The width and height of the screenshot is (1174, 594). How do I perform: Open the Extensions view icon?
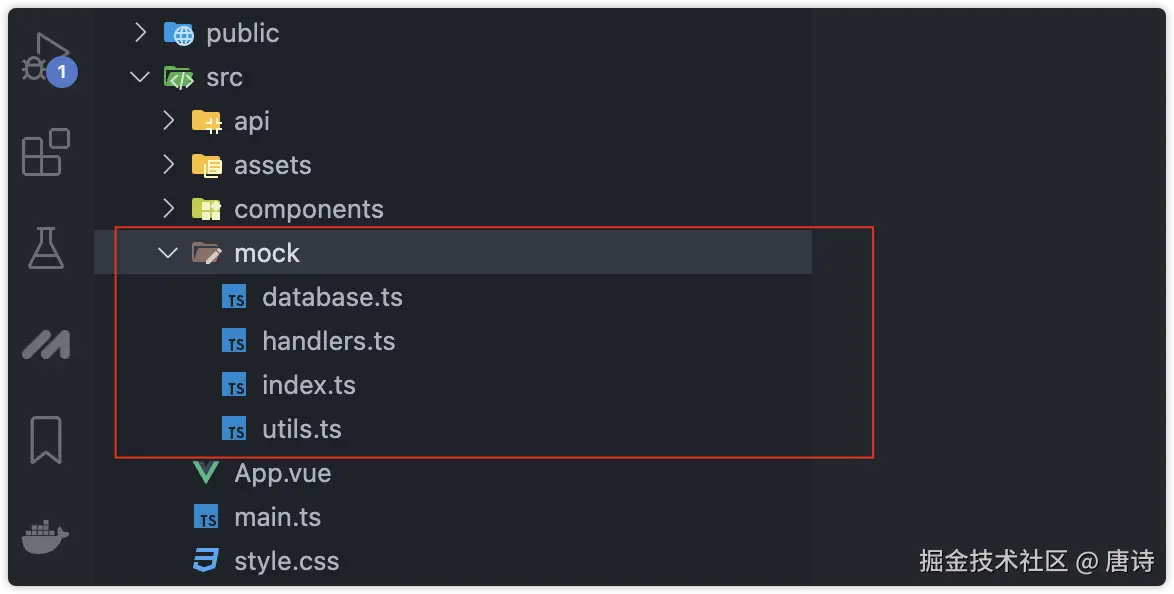pyautogui.click(x=46, y=152)
